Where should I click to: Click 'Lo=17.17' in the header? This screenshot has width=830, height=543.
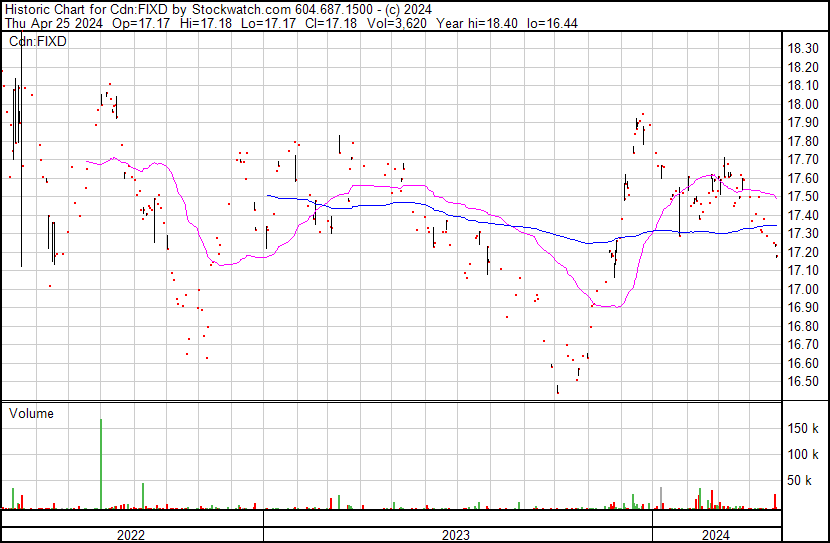(x=268, y=23)
